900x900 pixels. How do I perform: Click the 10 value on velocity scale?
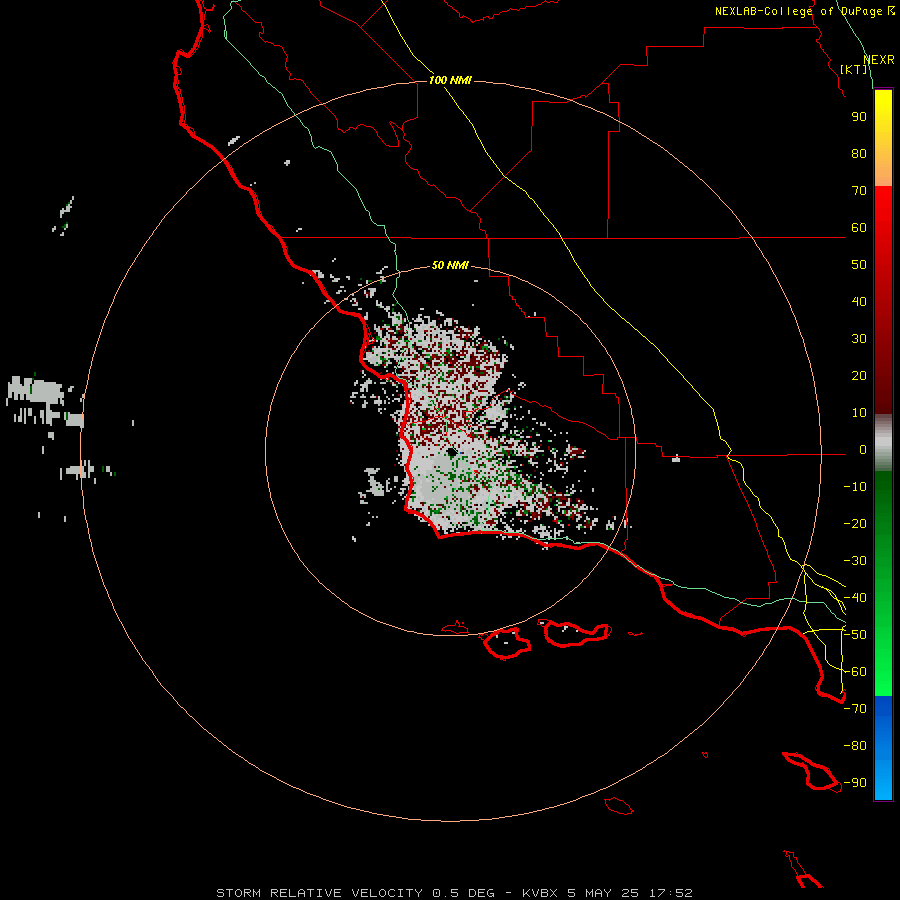tap(859, 413)
